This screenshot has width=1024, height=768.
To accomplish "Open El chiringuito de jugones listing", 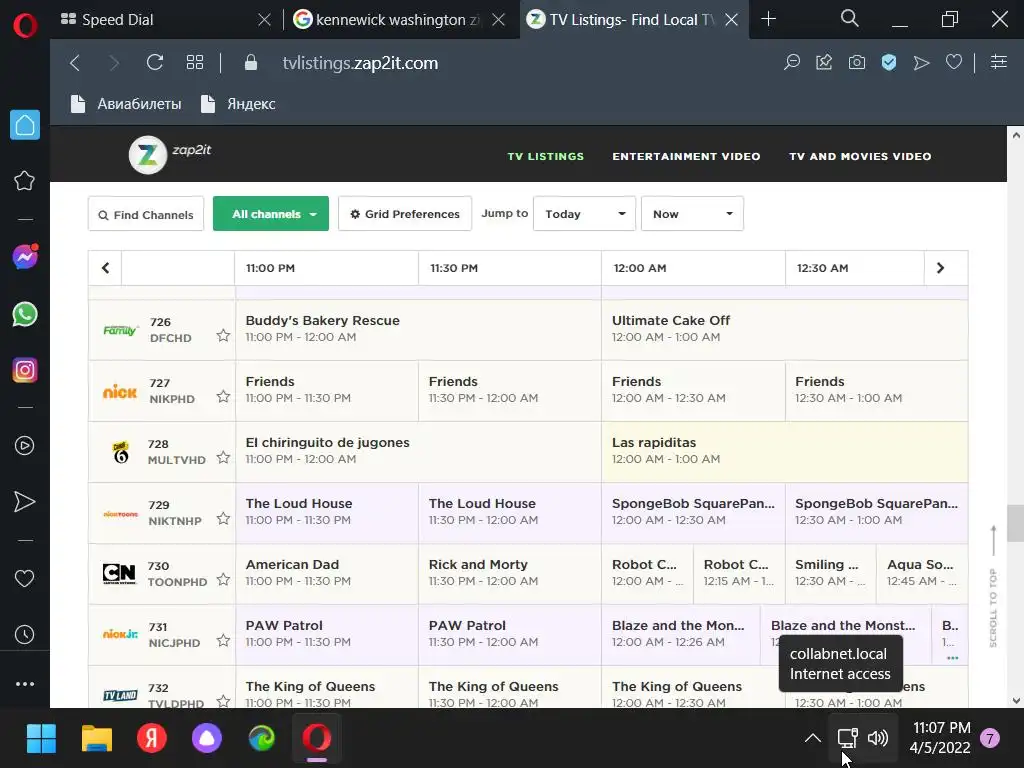I will coord(418,451).
